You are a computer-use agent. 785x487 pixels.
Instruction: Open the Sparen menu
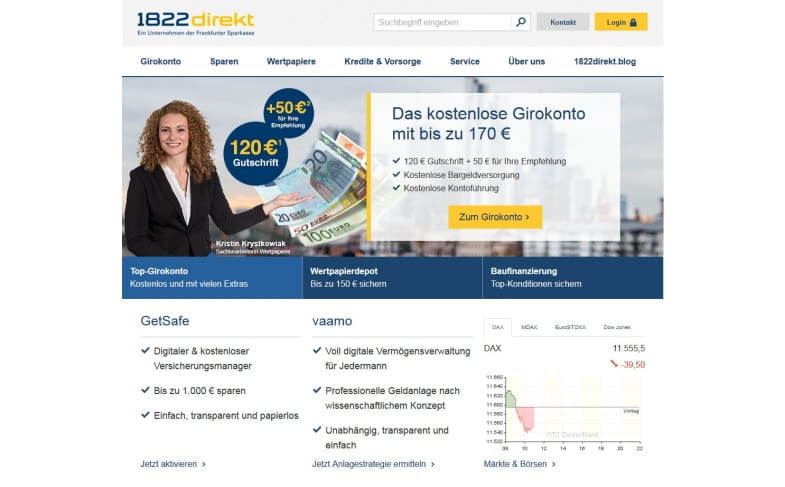(x=224, y=62)
